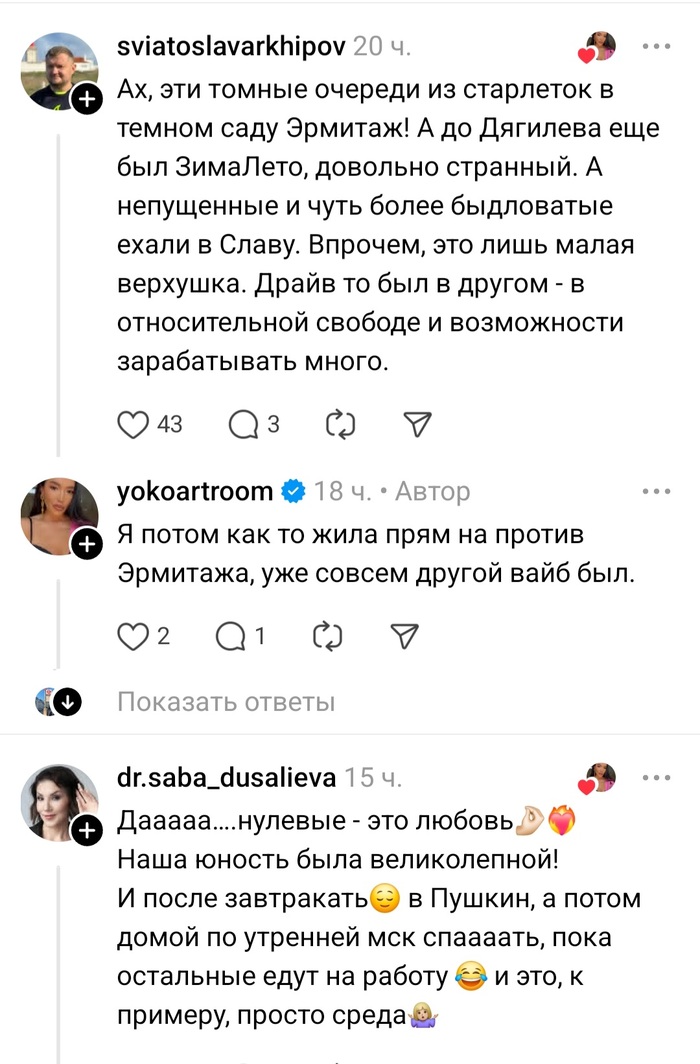The width and height of the screenshot is (700, 1064).
Task: Open more options for dr.saba_dusalieva's comment
Action: pos(656,776)
